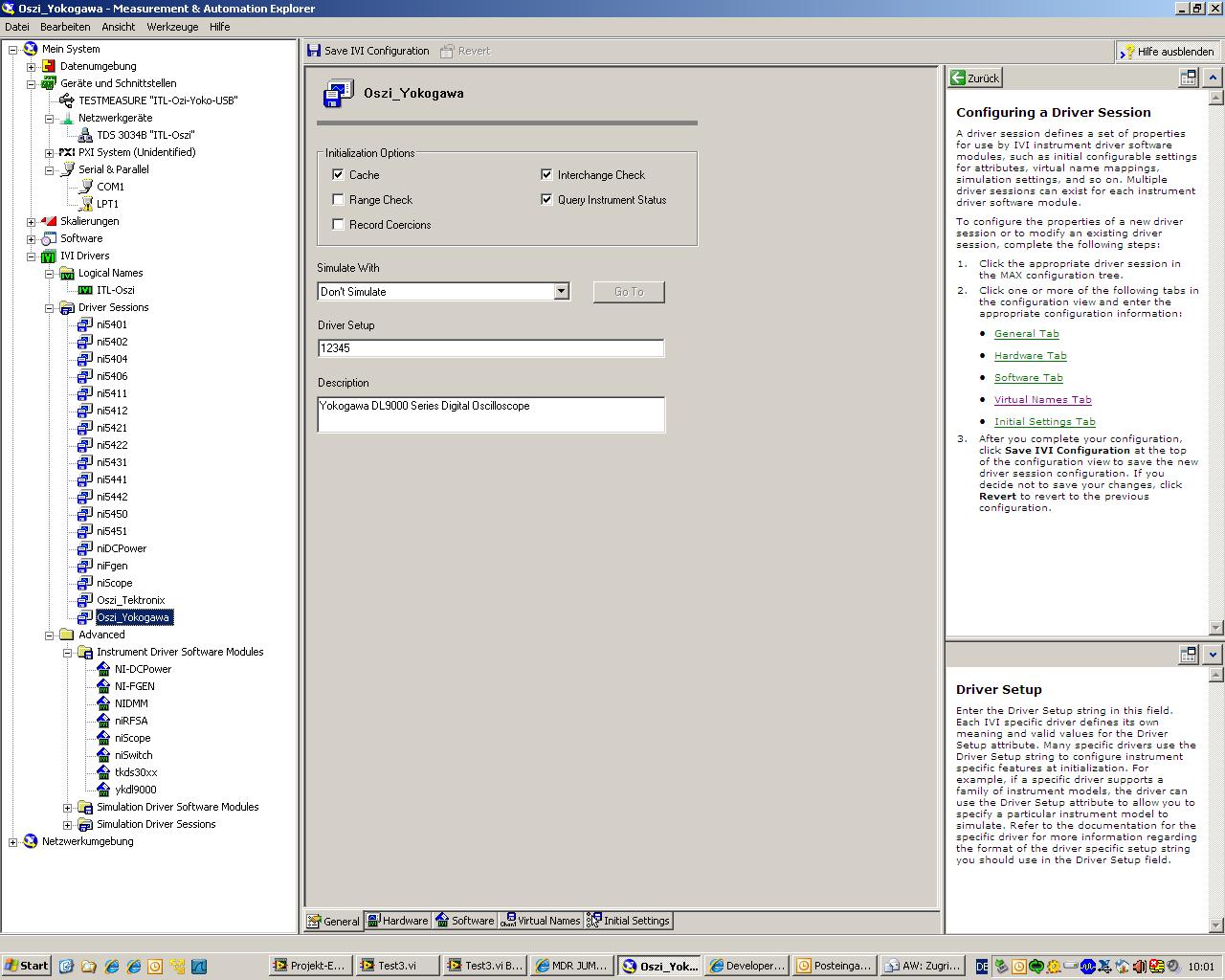Screen dimensions: 1225x980
Task: Switch to Test3.vi taskbar window
Action: pyautogui.click(x=396, y=966)
